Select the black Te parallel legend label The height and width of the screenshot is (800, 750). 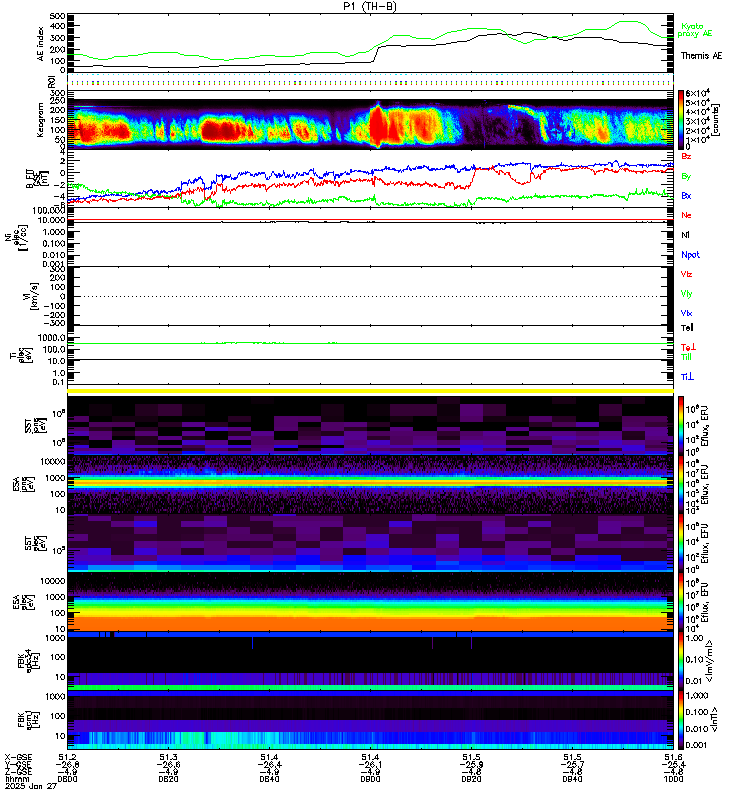coord(687,328)
